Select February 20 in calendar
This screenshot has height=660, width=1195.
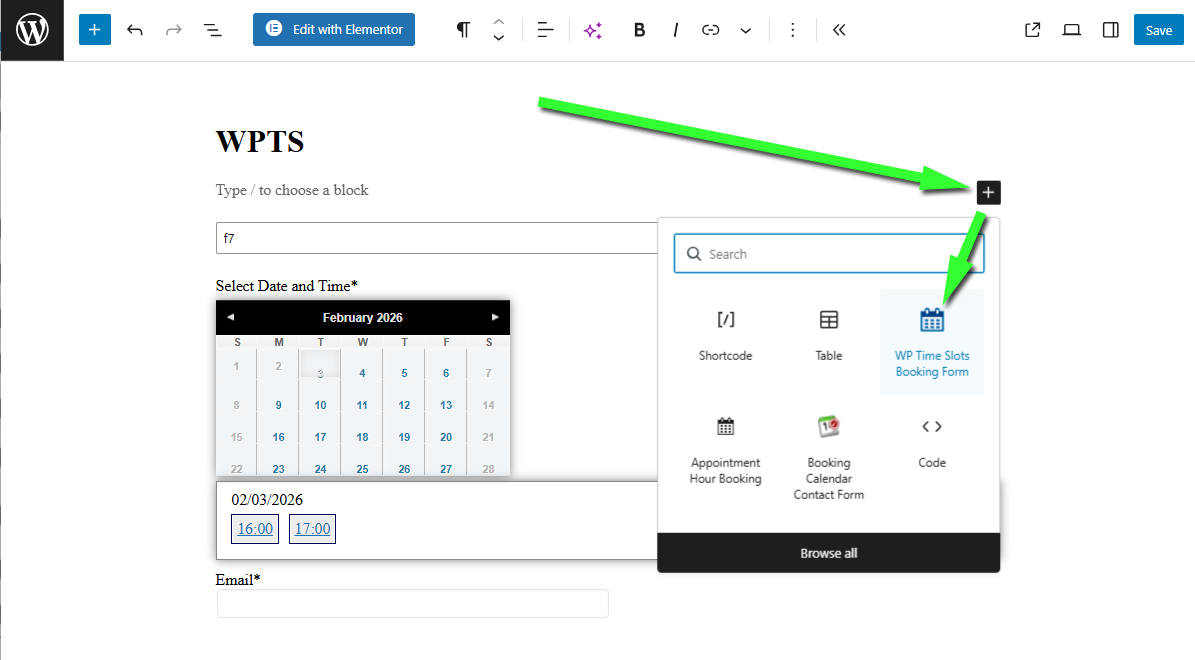pos(446,437)
